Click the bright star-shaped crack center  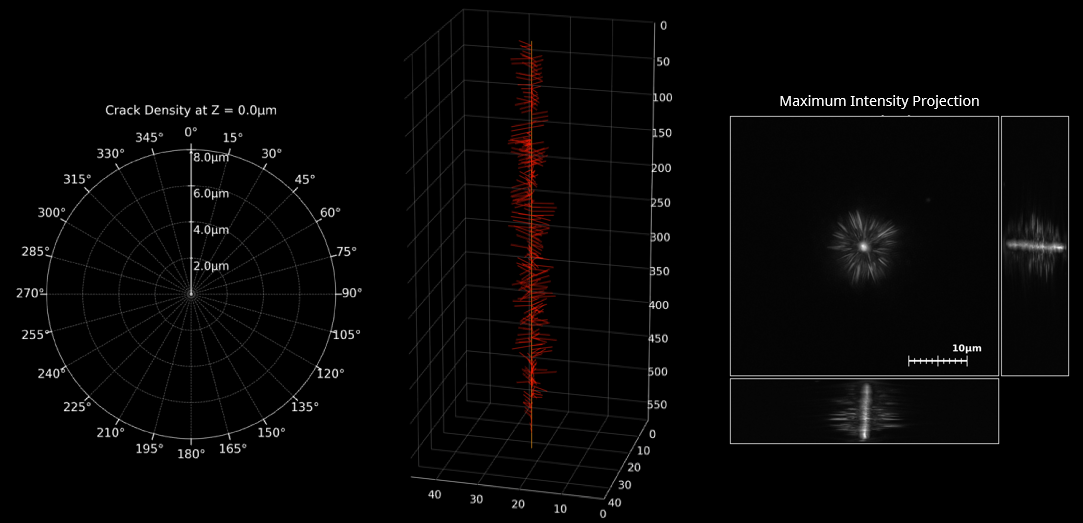coord(862,244)
